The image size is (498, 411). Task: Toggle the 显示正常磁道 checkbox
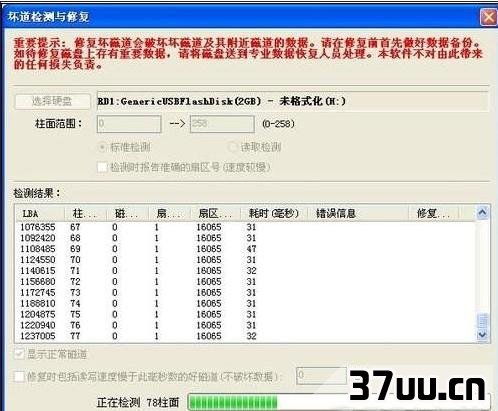pyautogui.click(x=19, y=354)
